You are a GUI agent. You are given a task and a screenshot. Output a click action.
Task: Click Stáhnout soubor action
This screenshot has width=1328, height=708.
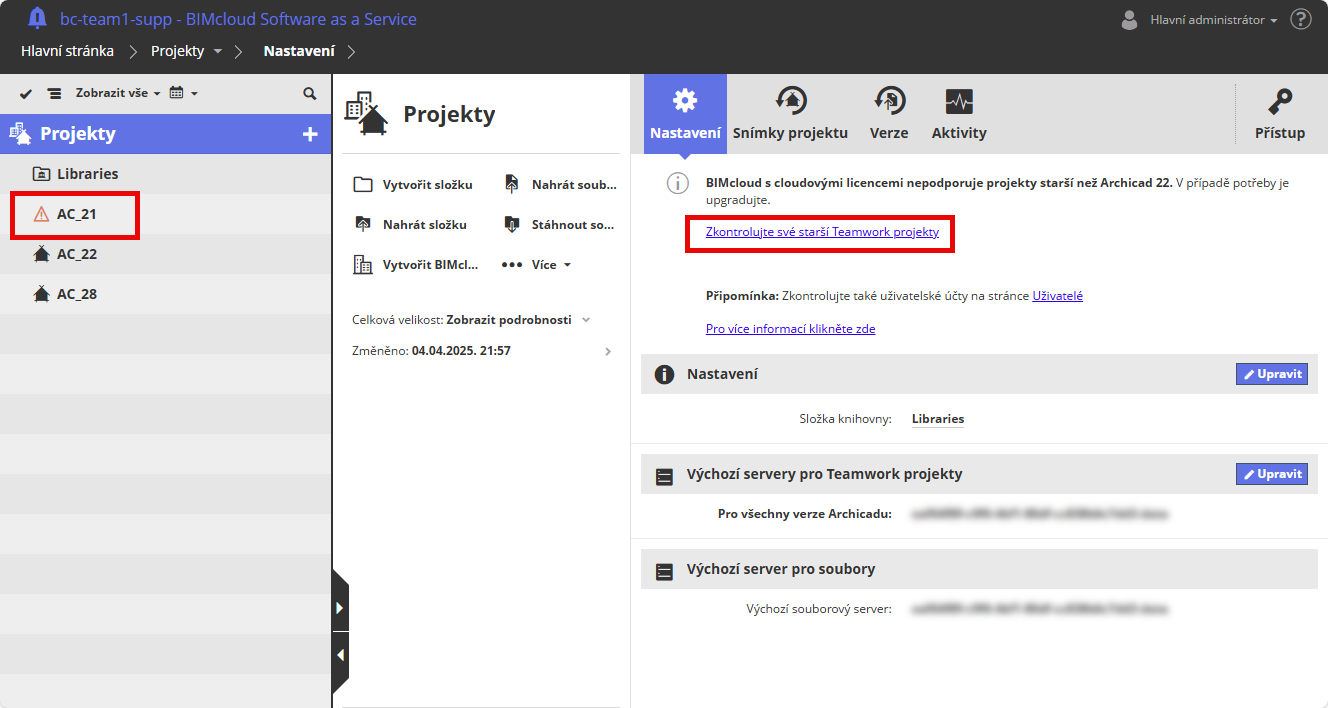click(x=559, y=225)
